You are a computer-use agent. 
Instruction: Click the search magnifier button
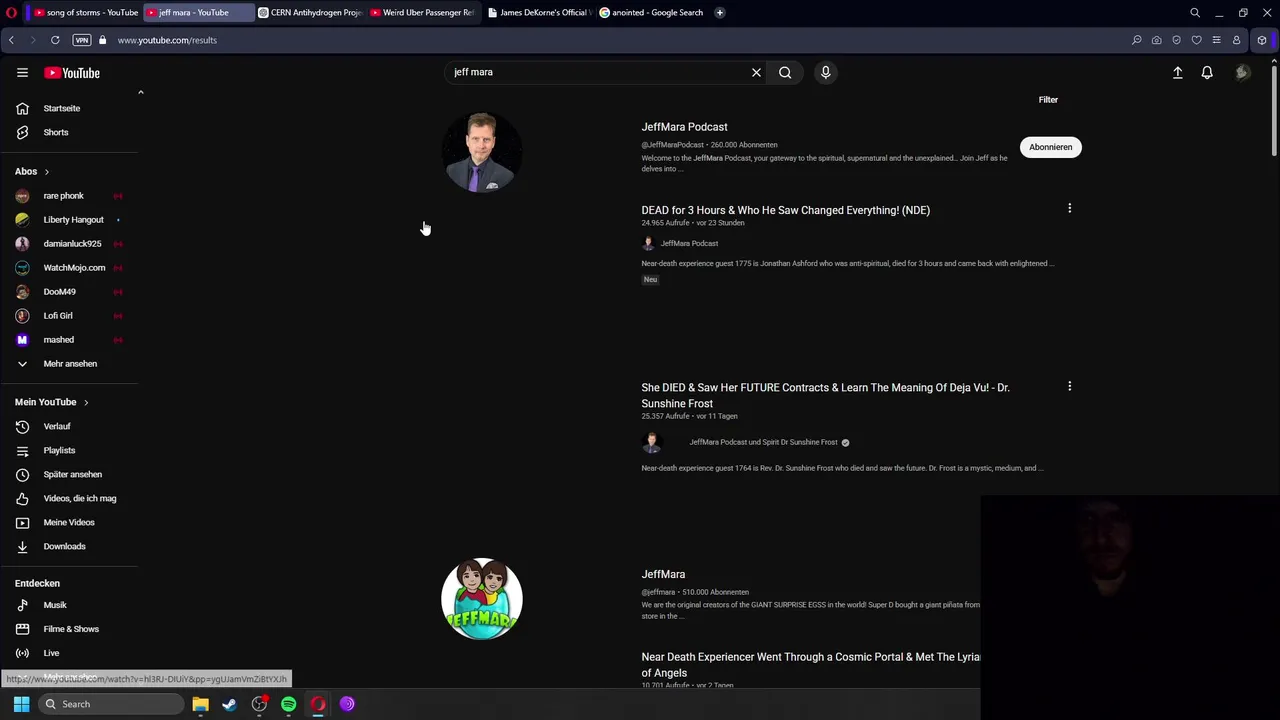click(785, 72)
